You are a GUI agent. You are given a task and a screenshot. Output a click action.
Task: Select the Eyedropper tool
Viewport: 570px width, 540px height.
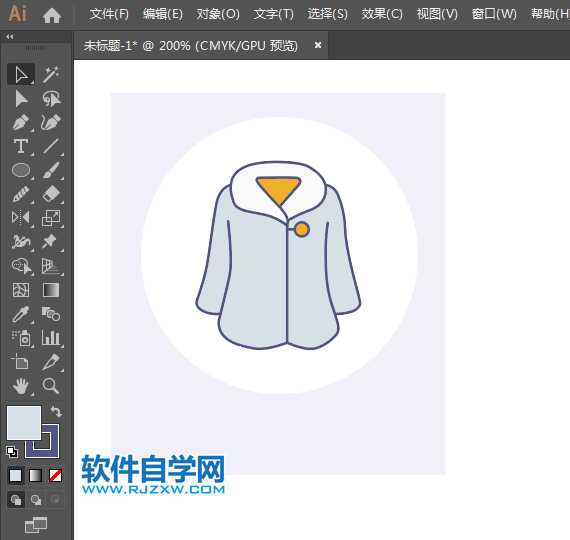coord(21,314)
